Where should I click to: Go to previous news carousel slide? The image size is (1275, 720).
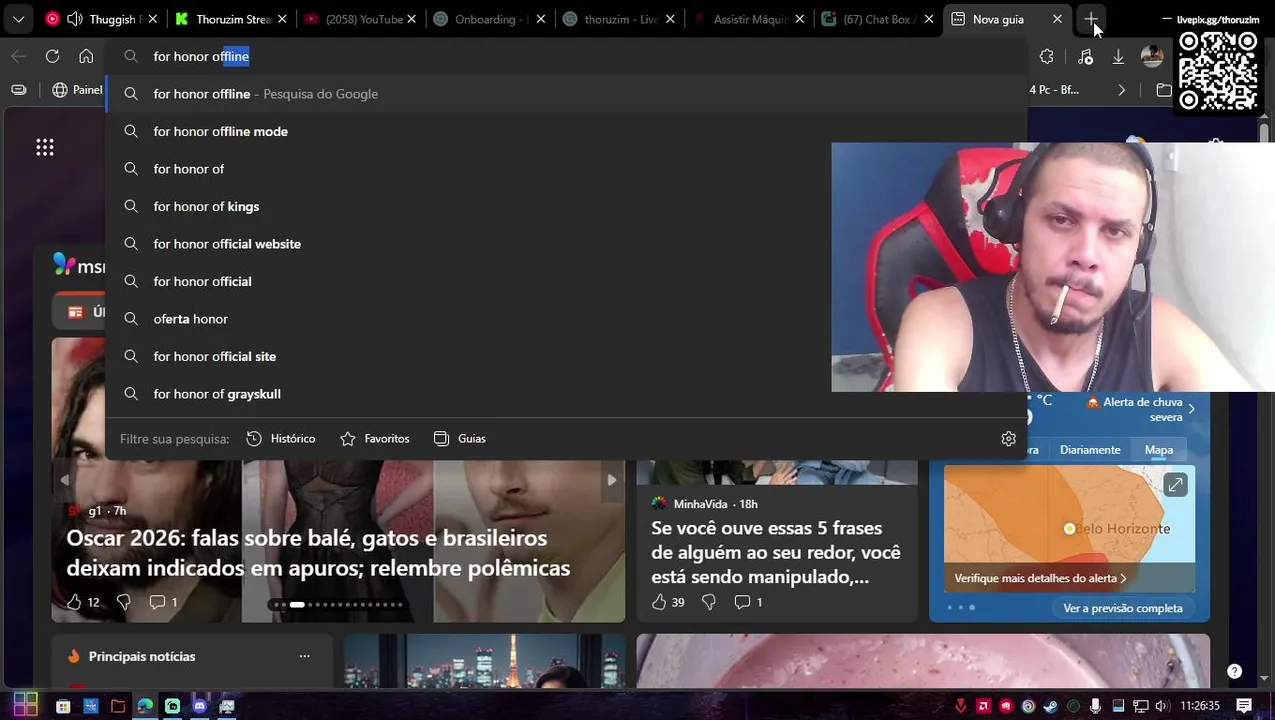[x=64, y=480]
